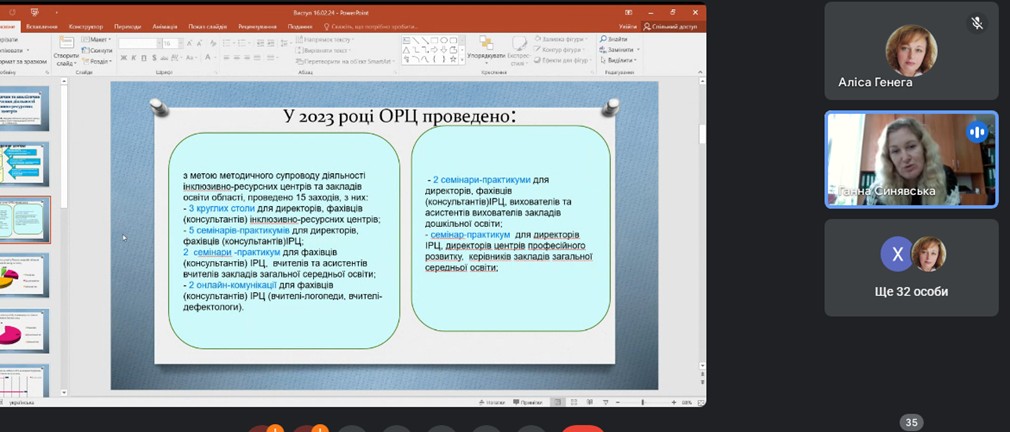Open the Макет layout dropdown
This screenshot has width=1010, height=432.
pos(96,39)
